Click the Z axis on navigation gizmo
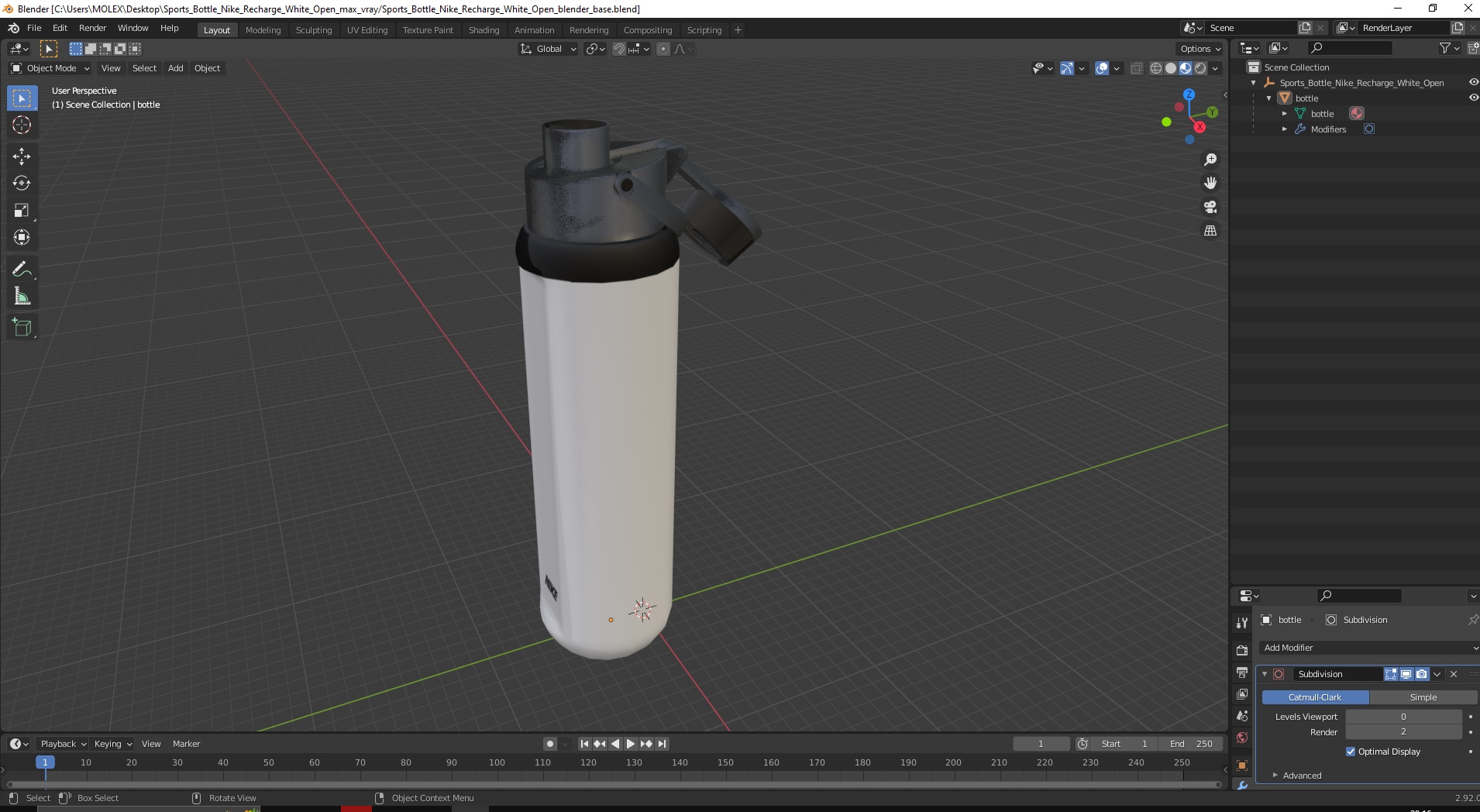 tap(1189, 95)
